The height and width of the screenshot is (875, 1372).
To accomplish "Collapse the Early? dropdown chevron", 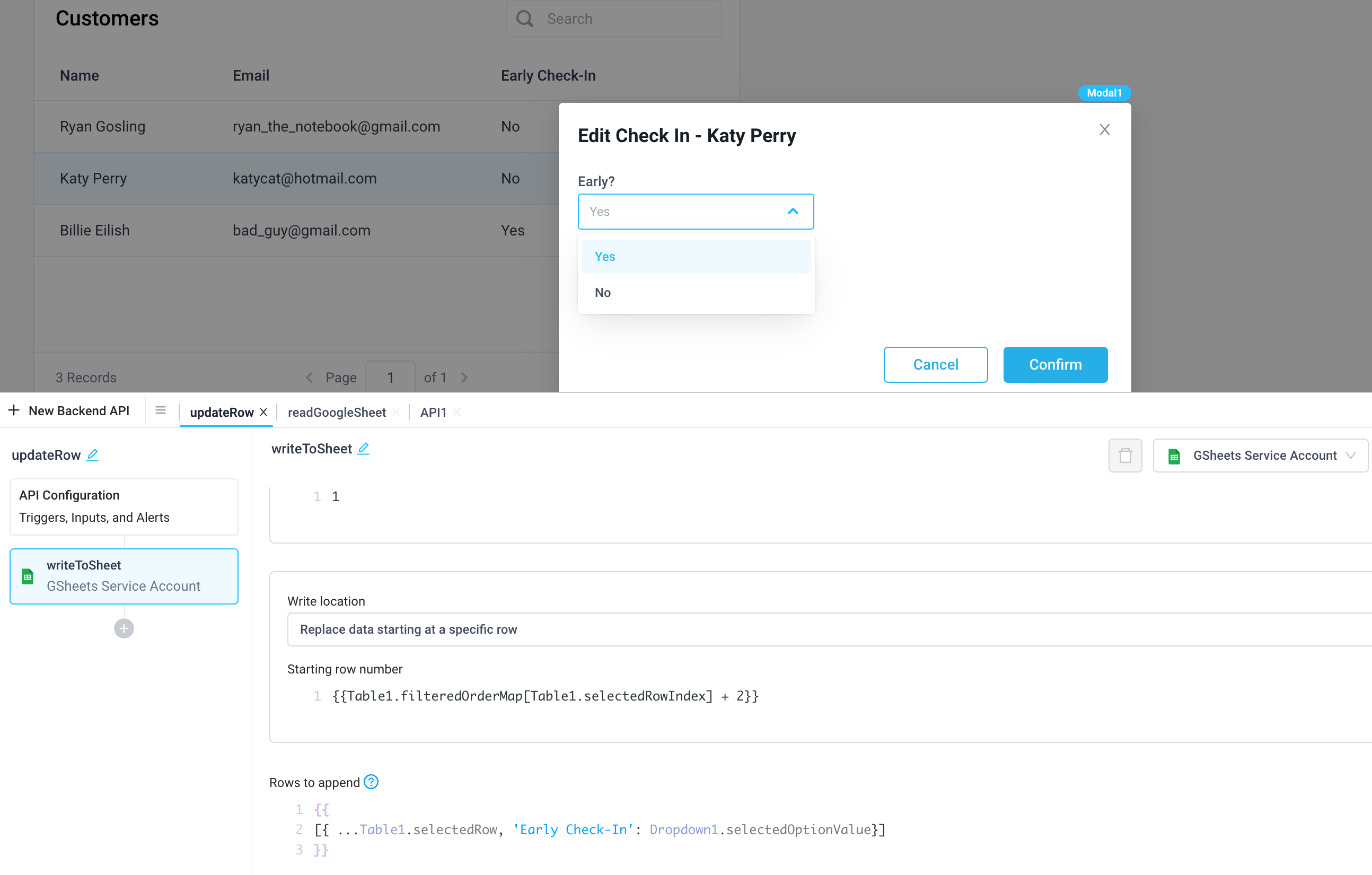I will 793,212.
